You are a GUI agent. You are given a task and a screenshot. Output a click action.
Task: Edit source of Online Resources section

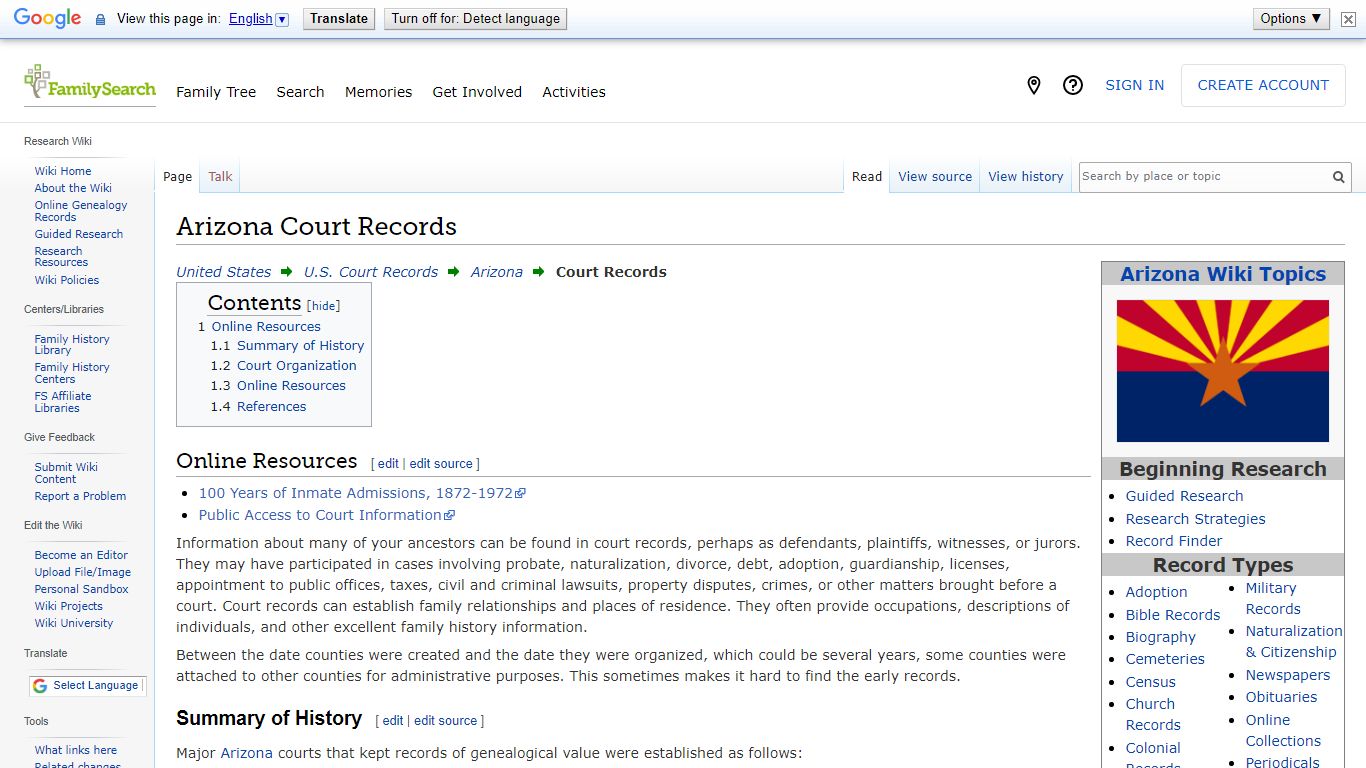pos(441,464)
